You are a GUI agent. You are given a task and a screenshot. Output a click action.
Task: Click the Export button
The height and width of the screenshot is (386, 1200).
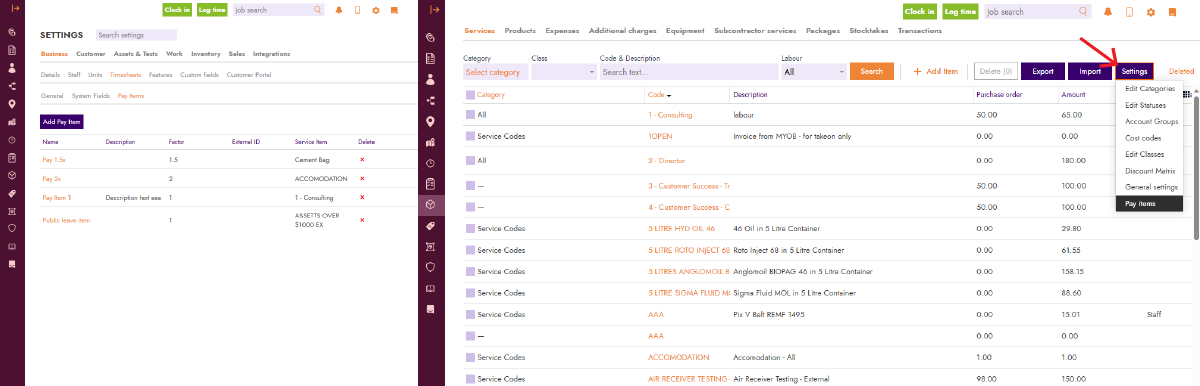(1043, 71)
